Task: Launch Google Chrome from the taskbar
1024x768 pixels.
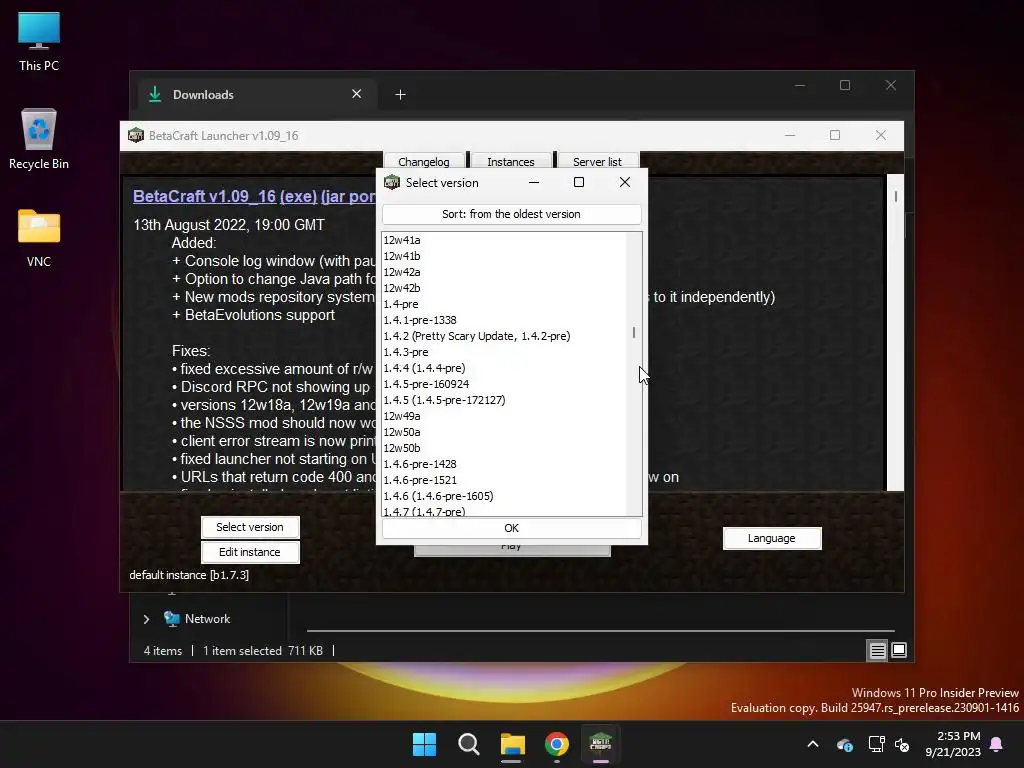Action: 556,744
